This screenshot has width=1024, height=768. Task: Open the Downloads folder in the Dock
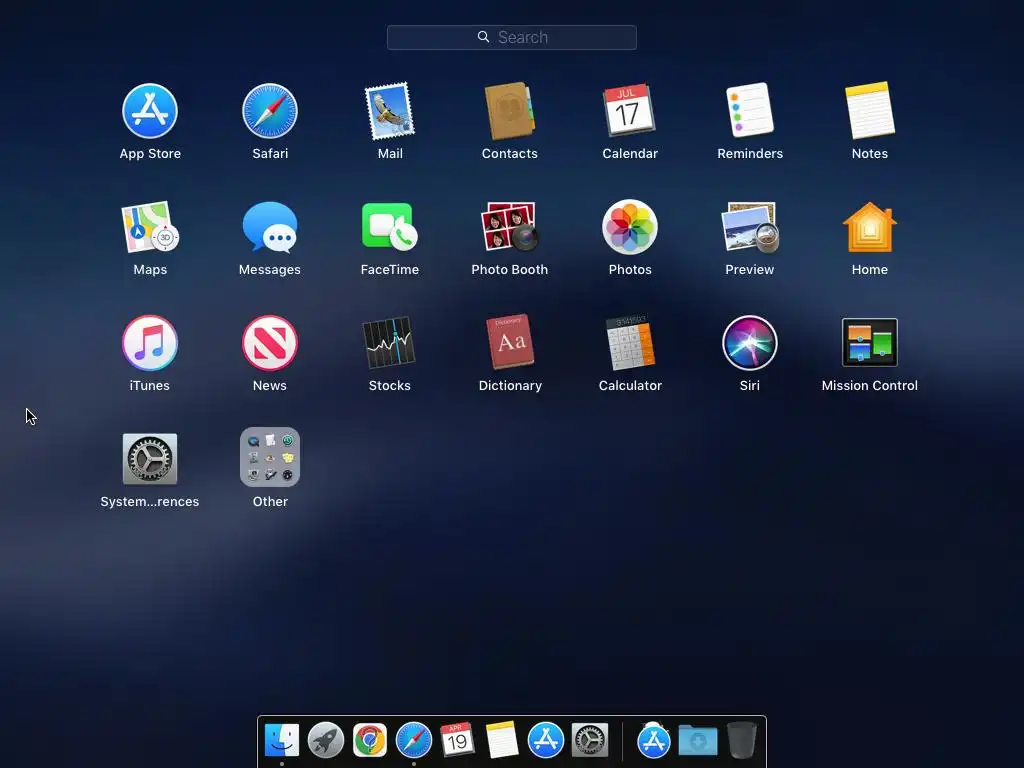pyautogui.click(x=697, y=740)
